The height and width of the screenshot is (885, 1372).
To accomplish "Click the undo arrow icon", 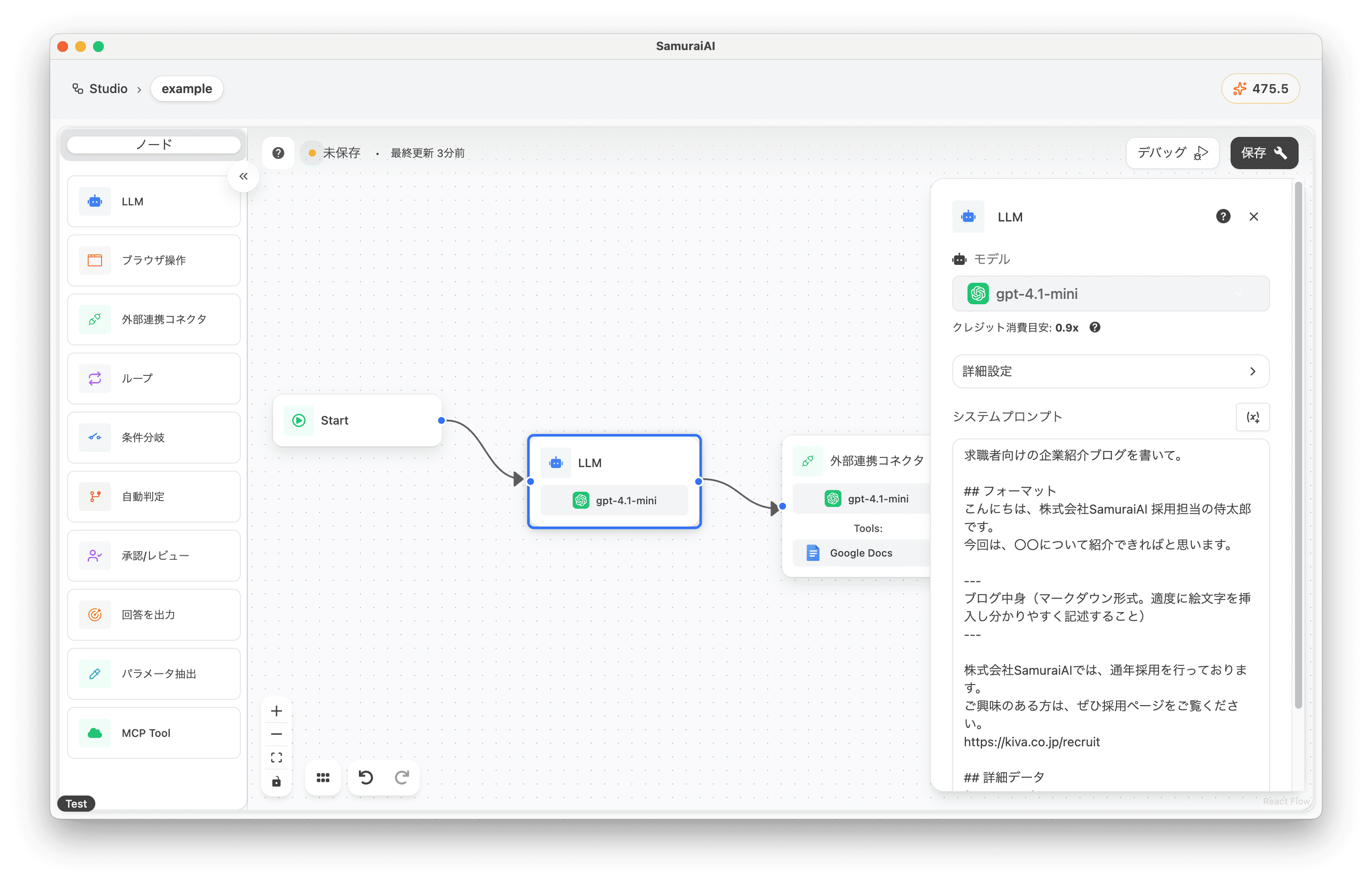I will coord(366,778).
